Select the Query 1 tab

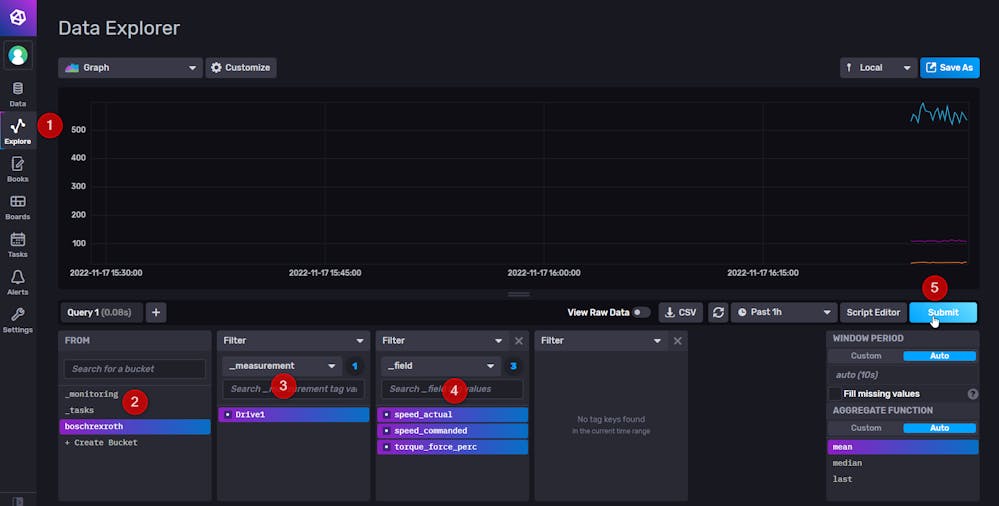(99, 312)
